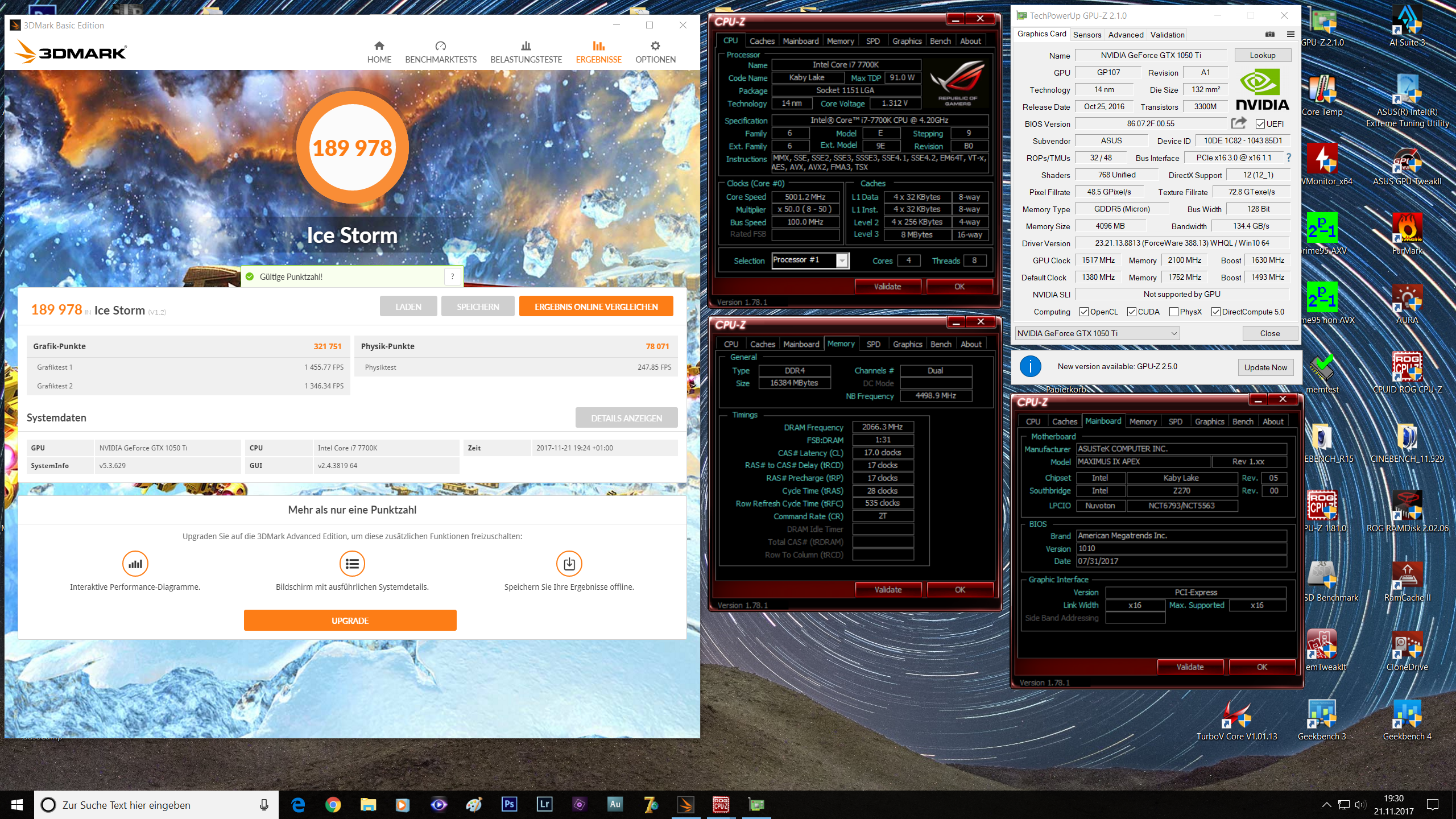Launch the FurMark desktop shortcut

(1407, 234)
